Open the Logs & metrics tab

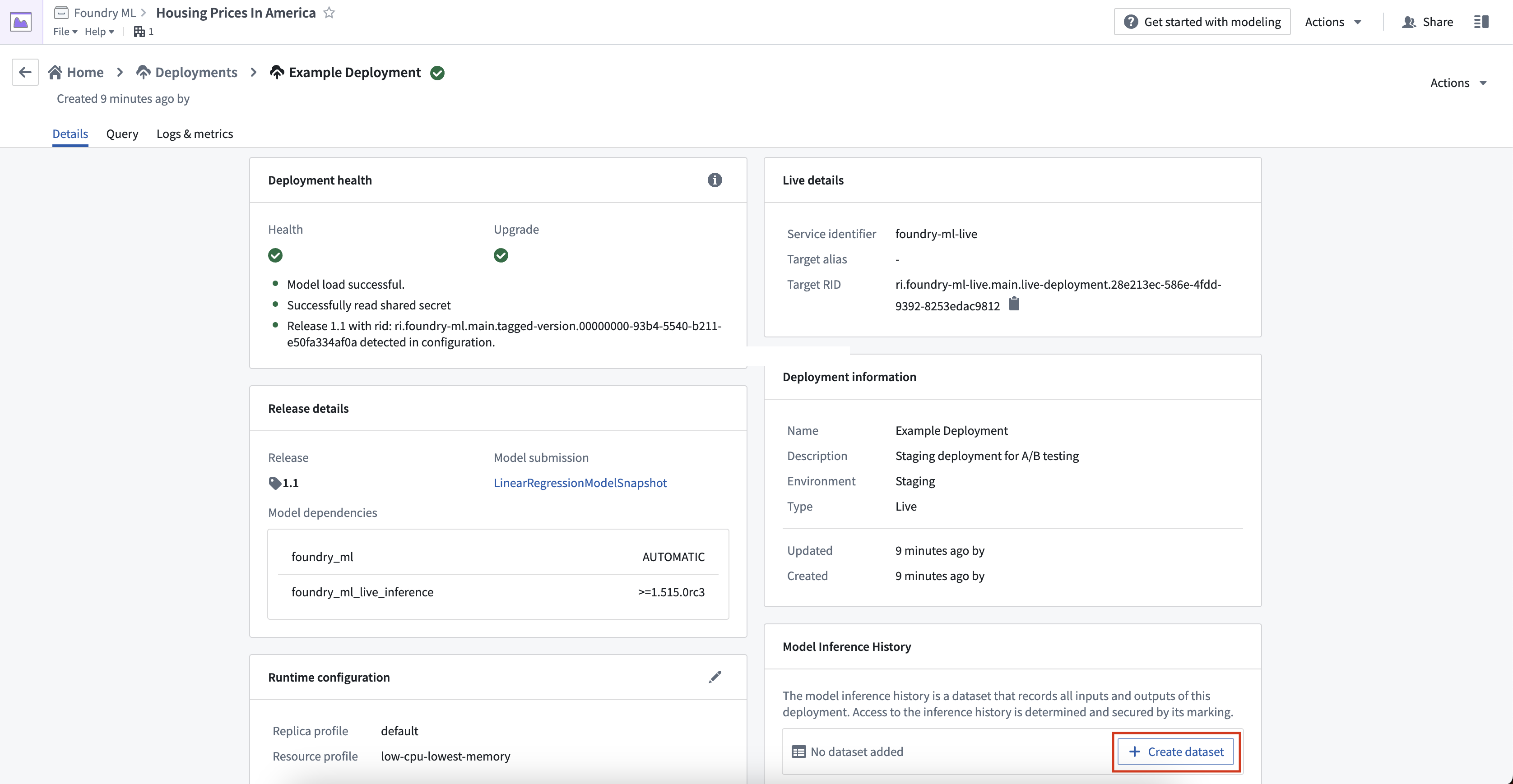(195, 134)
